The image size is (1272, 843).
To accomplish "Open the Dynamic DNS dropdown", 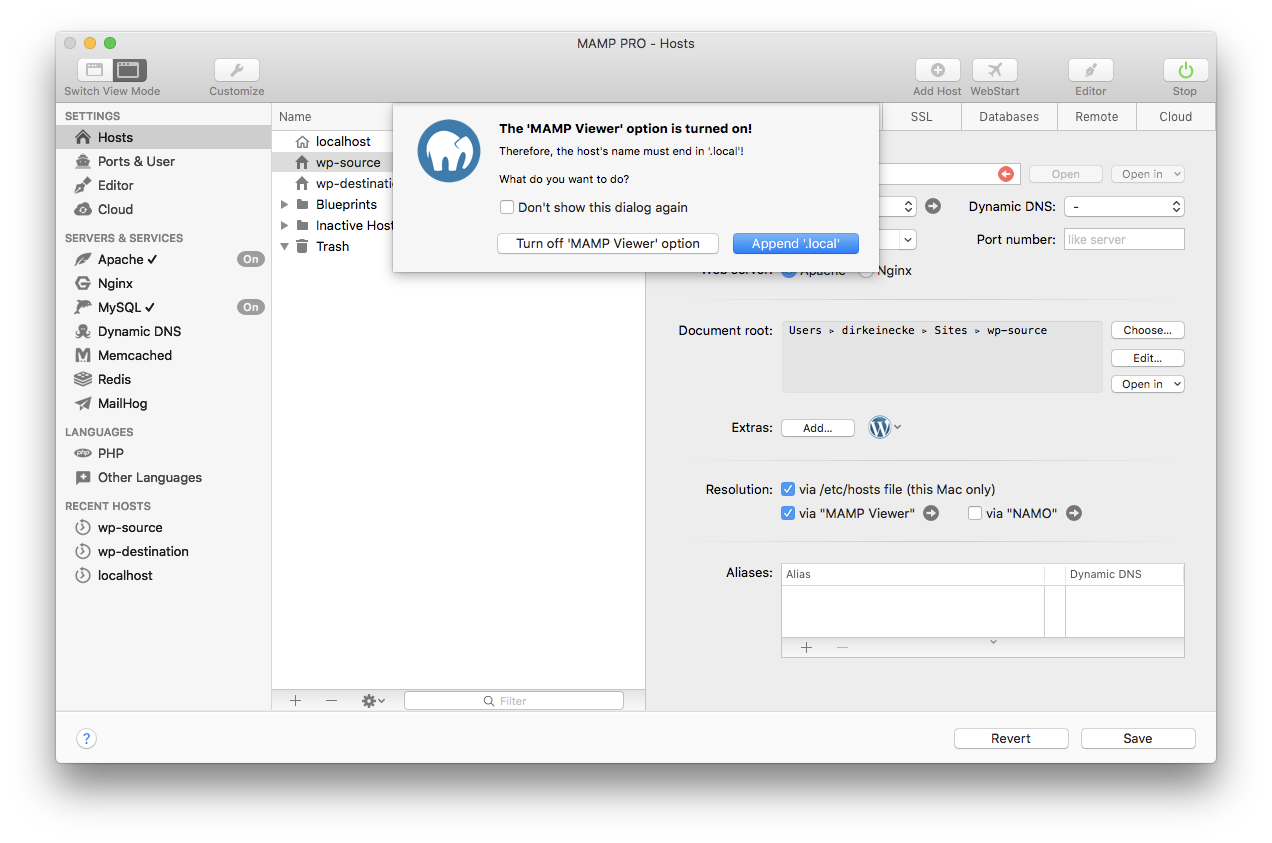I will coord(1124,206).
